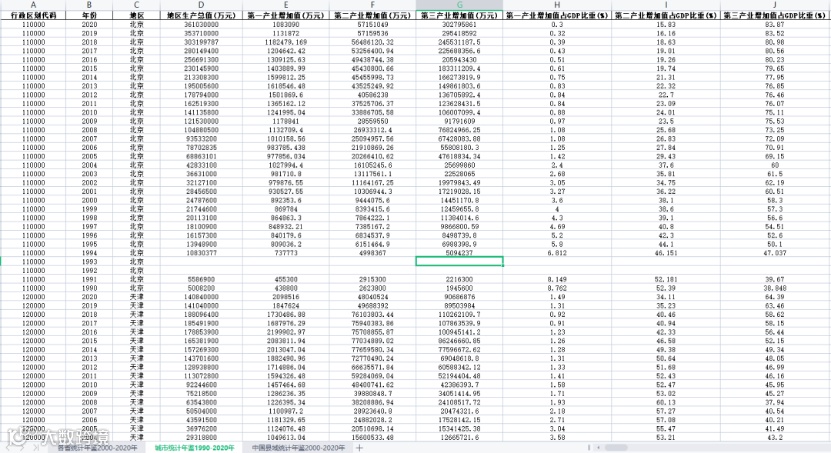Open the 中国县域统计年鉴2000-2020年 sheet tab
This screenshot has width=831, height=453.
(298, 448)
